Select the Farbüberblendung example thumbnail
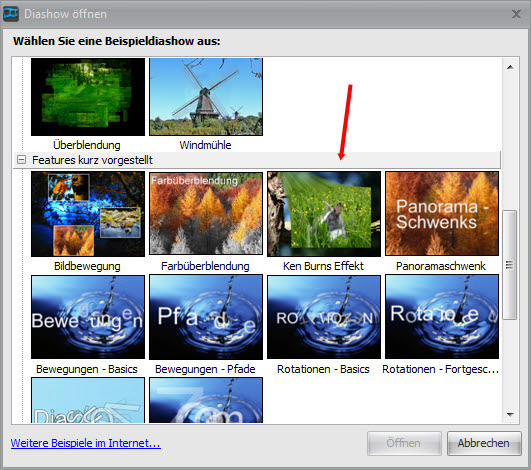Image resolution: width=531 pixels, height=470 pixels. pyautogui.click(x=206, y=214)
